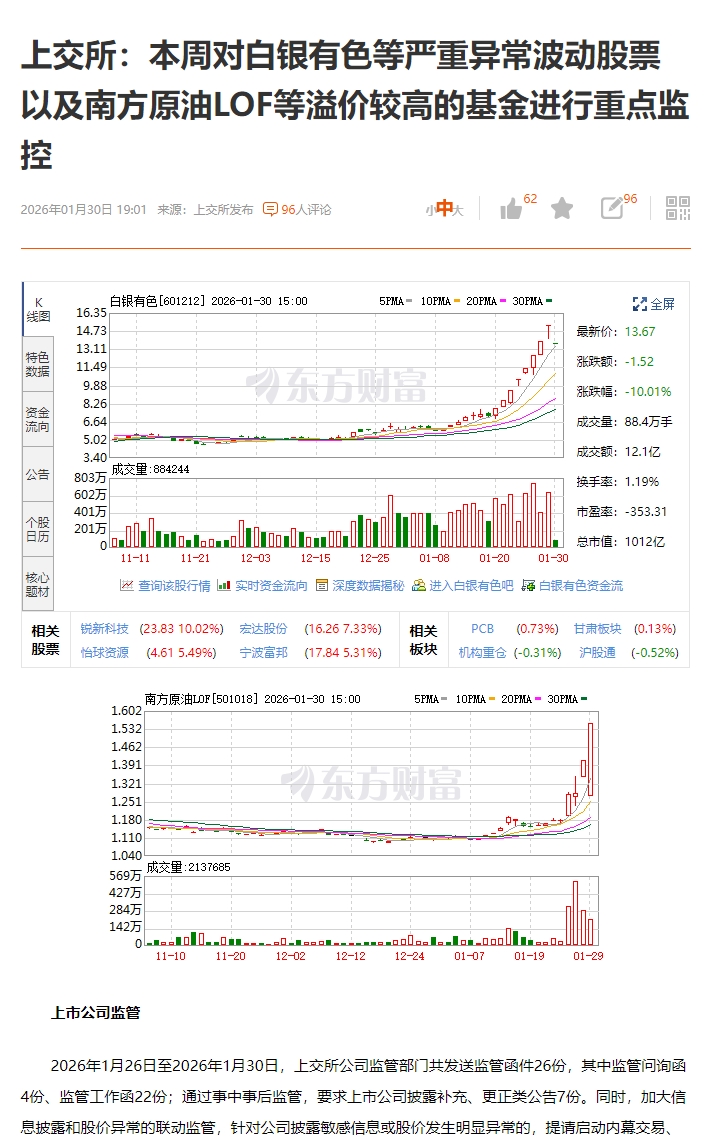Open related stock 宏达股份
Viewport: 704px width, 1137px height.
point(263,629)
